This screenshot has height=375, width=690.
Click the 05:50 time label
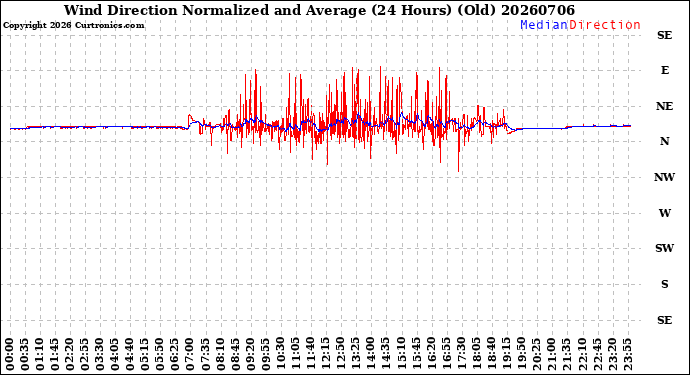click(x=160, y=355)
